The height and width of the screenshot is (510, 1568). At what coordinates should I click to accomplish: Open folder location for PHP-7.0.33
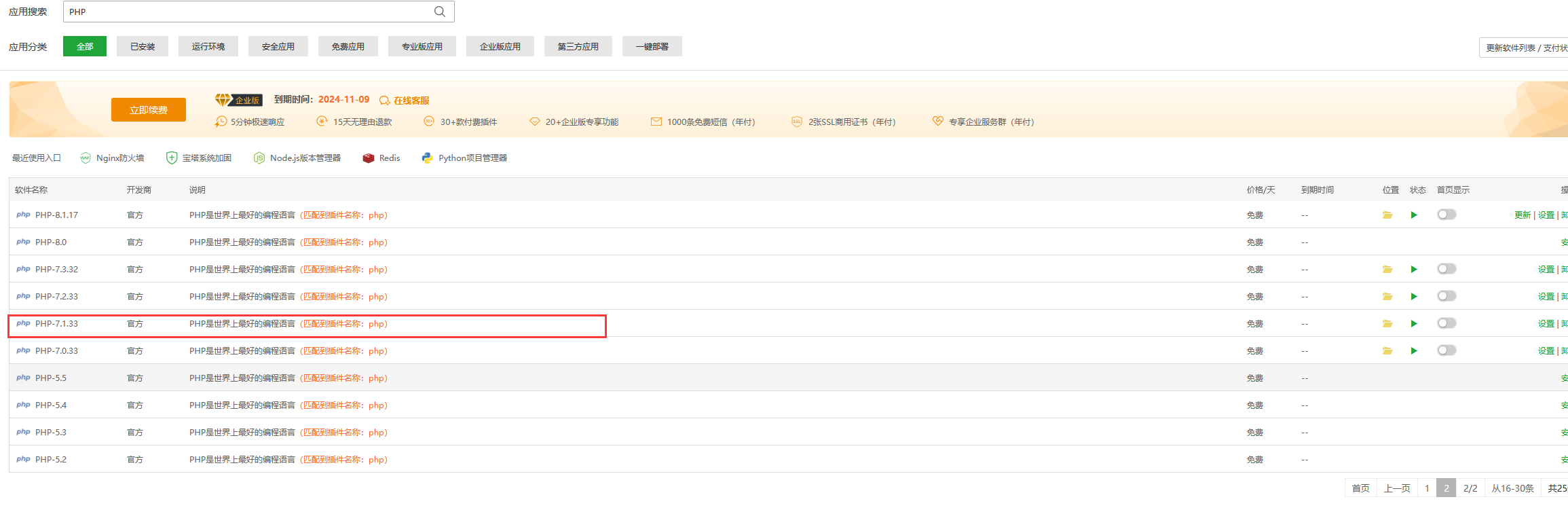click(1387, 351)
